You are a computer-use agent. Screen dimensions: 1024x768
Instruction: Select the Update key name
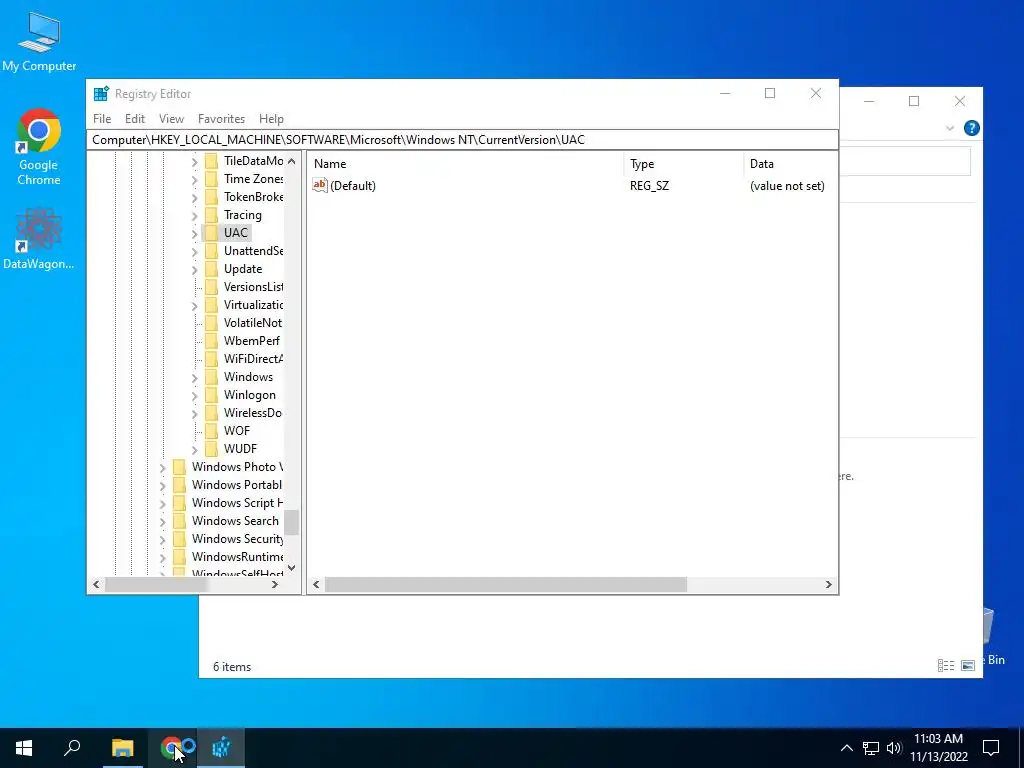point(243,269)
